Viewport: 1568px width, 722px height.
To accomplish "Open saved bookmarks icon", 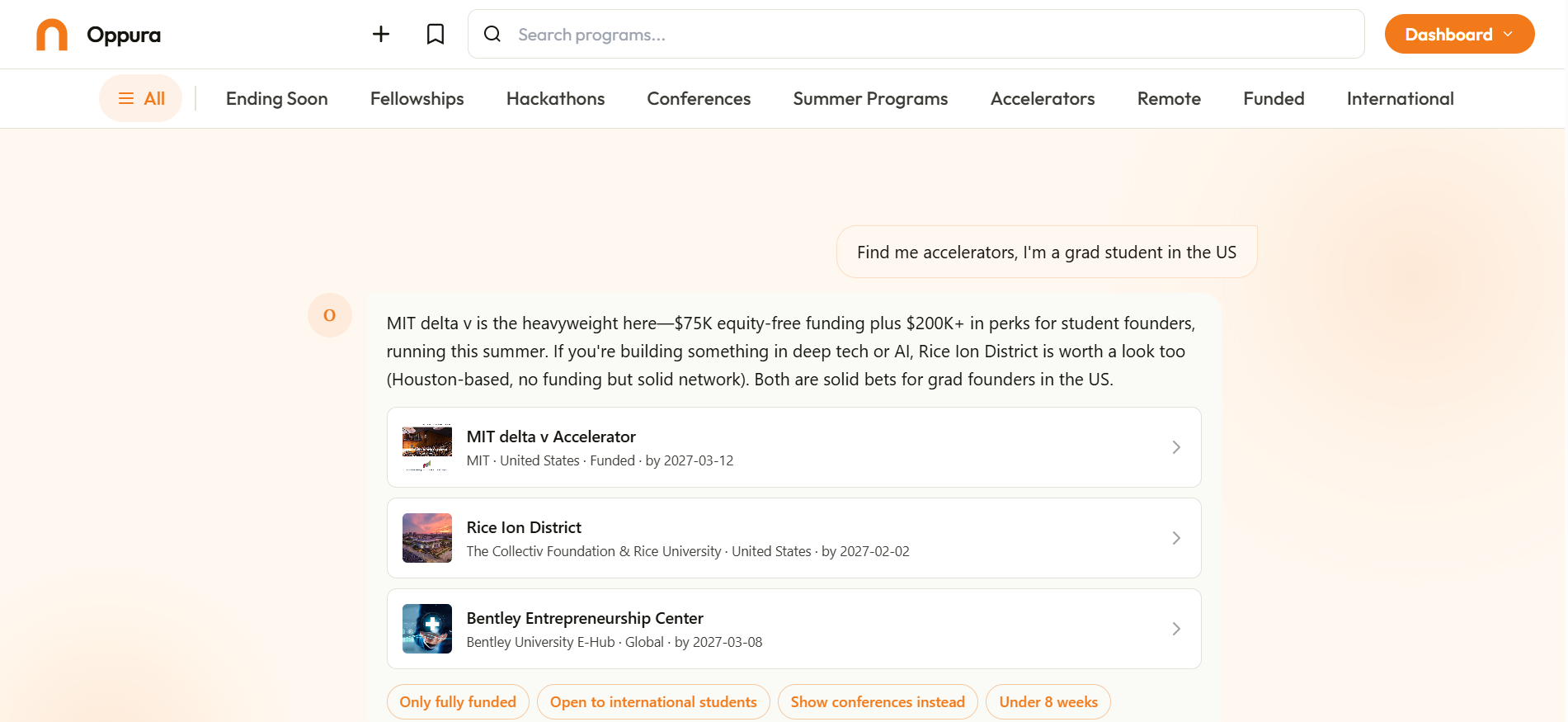I will pos(436,34).
